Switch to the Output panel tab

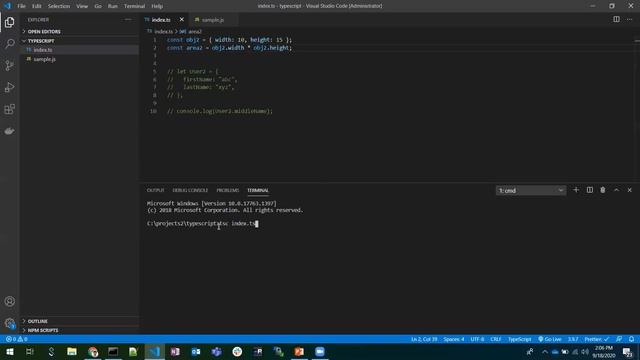tap(155, 191)
